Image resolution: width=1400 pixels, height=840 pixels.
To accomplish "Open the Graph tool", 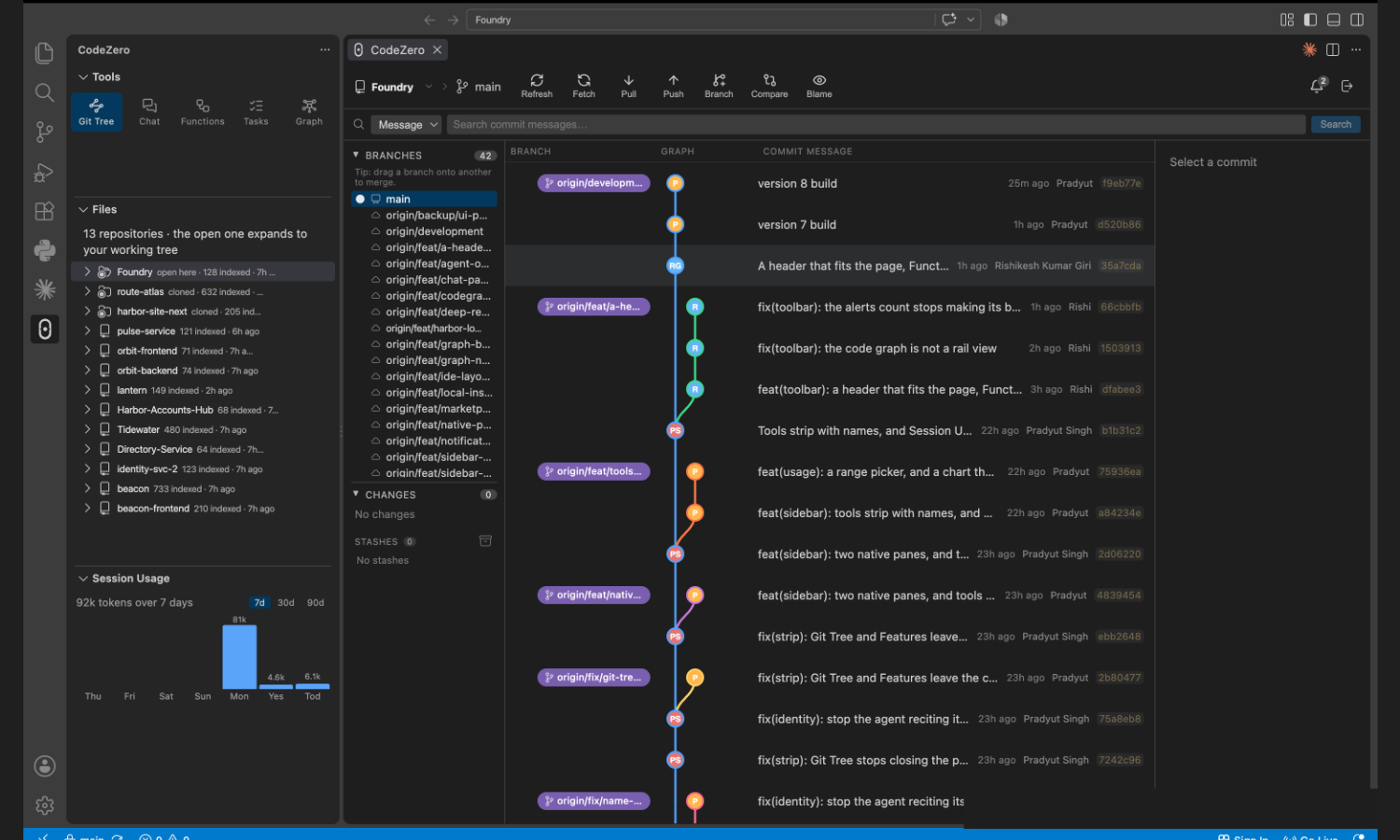I will (309, 112).
